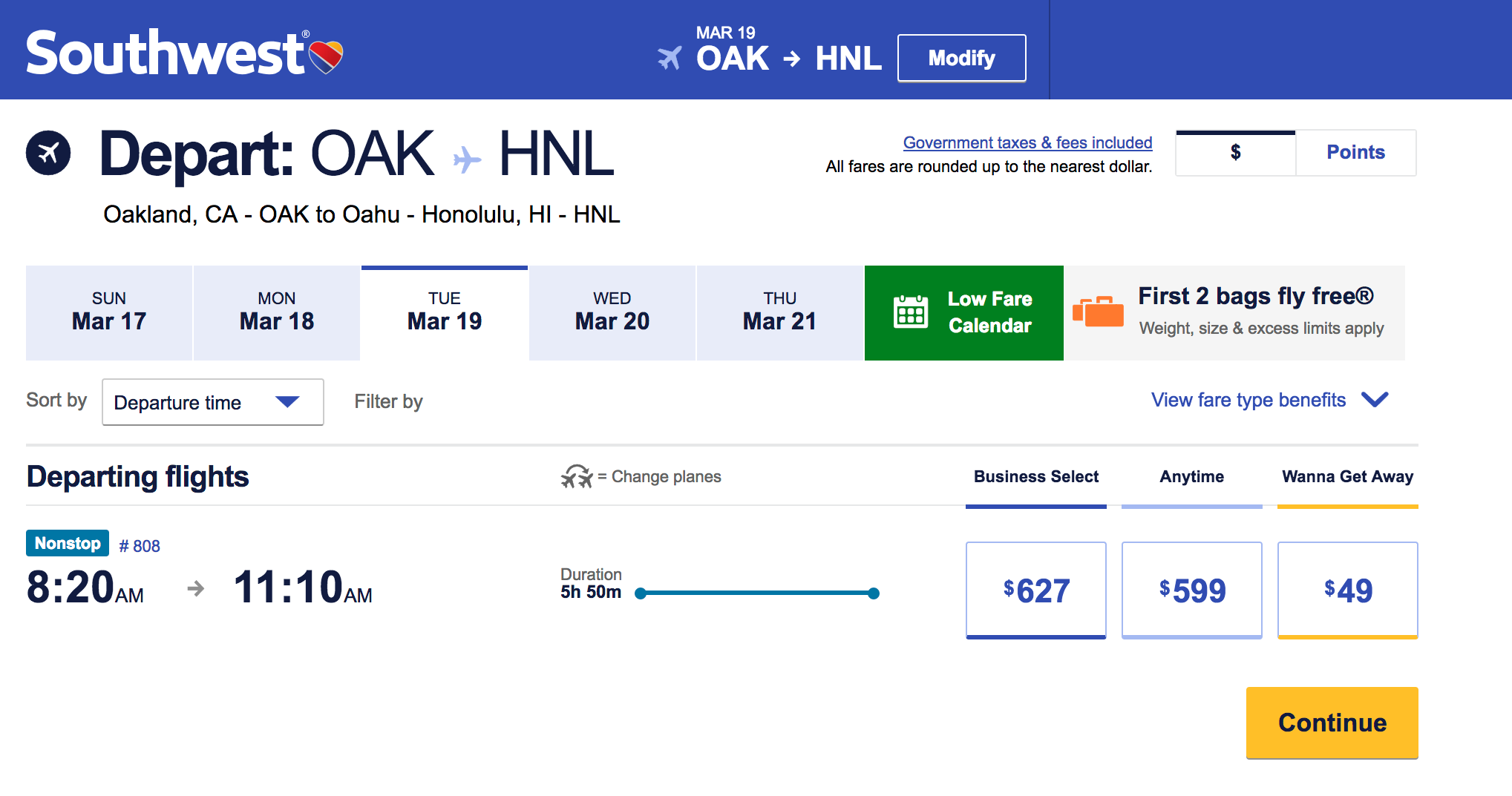Open the Filter by options
Image resolution: width=1512 pixels, height=796 pixels.
click(x=388, y=401)
